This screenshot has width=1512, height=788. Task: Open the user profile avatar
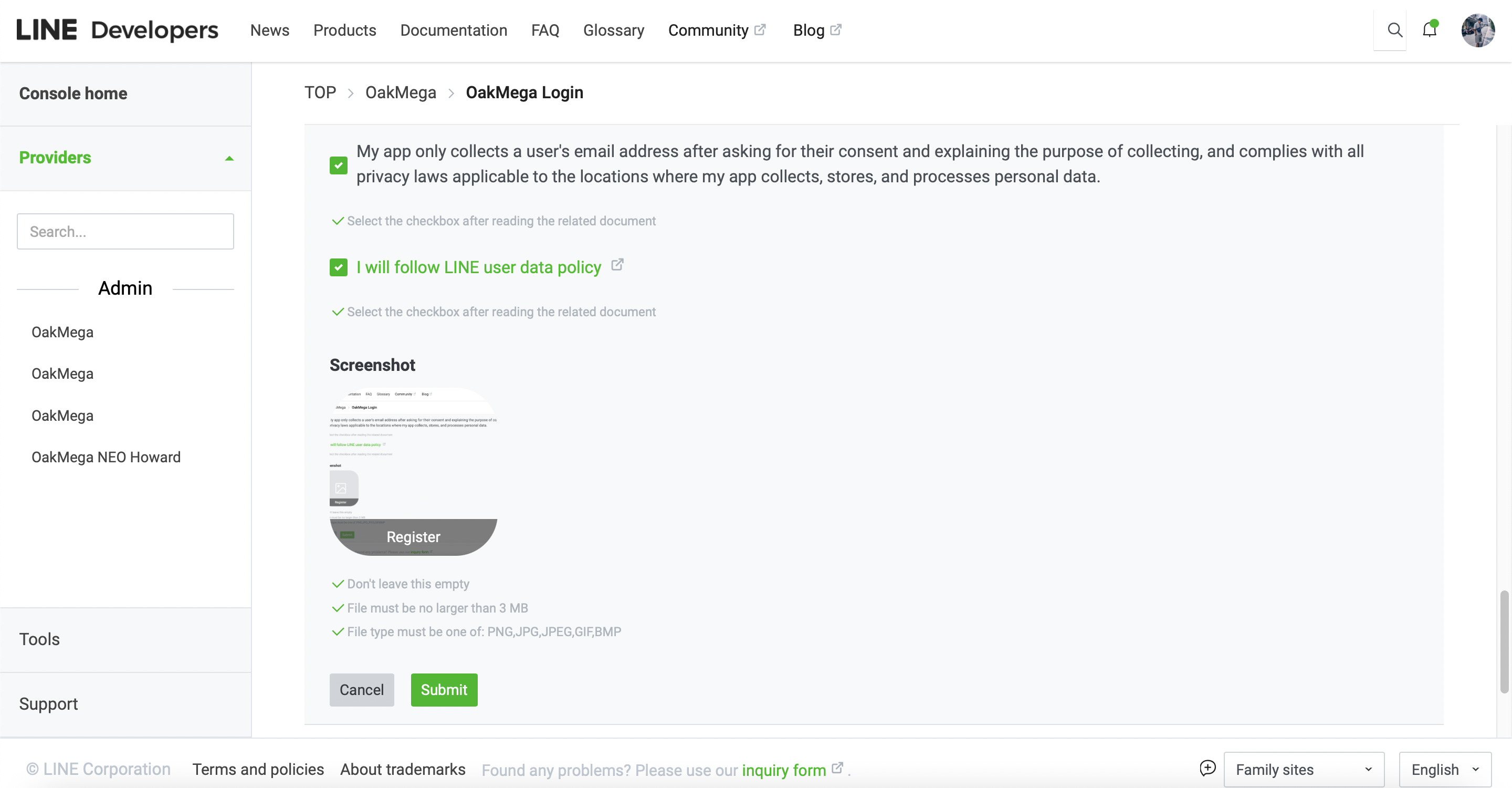click(1477, 30)
